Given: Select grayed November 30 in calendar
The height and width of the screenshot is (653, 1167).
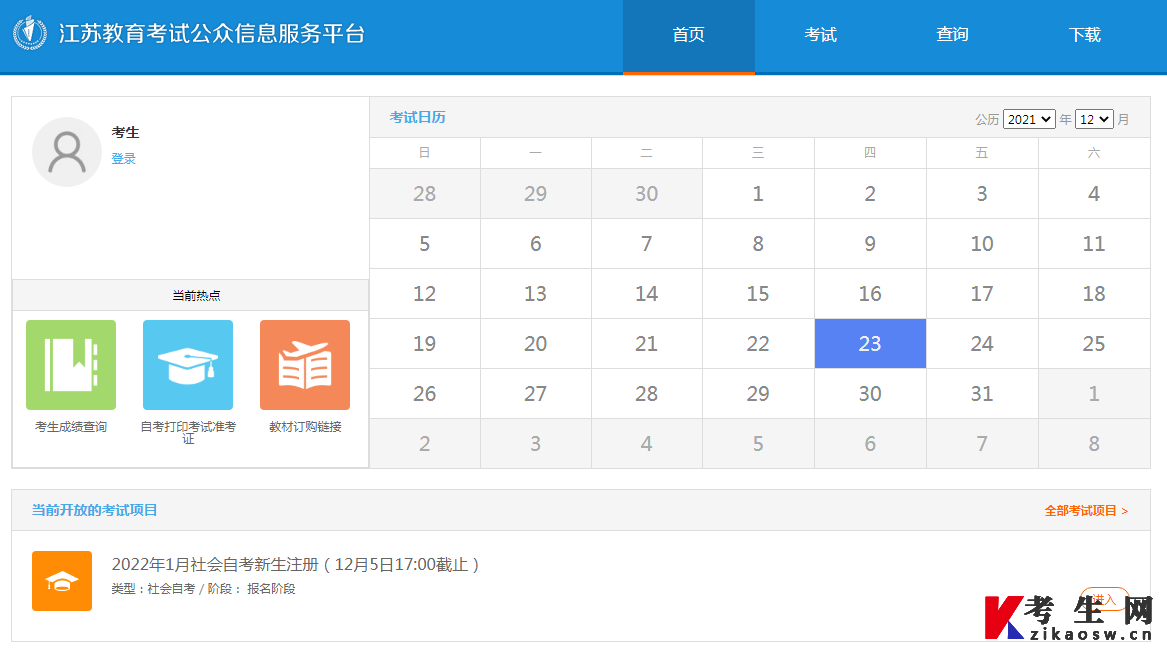Looking at the screenshot, I should point(646,194).
